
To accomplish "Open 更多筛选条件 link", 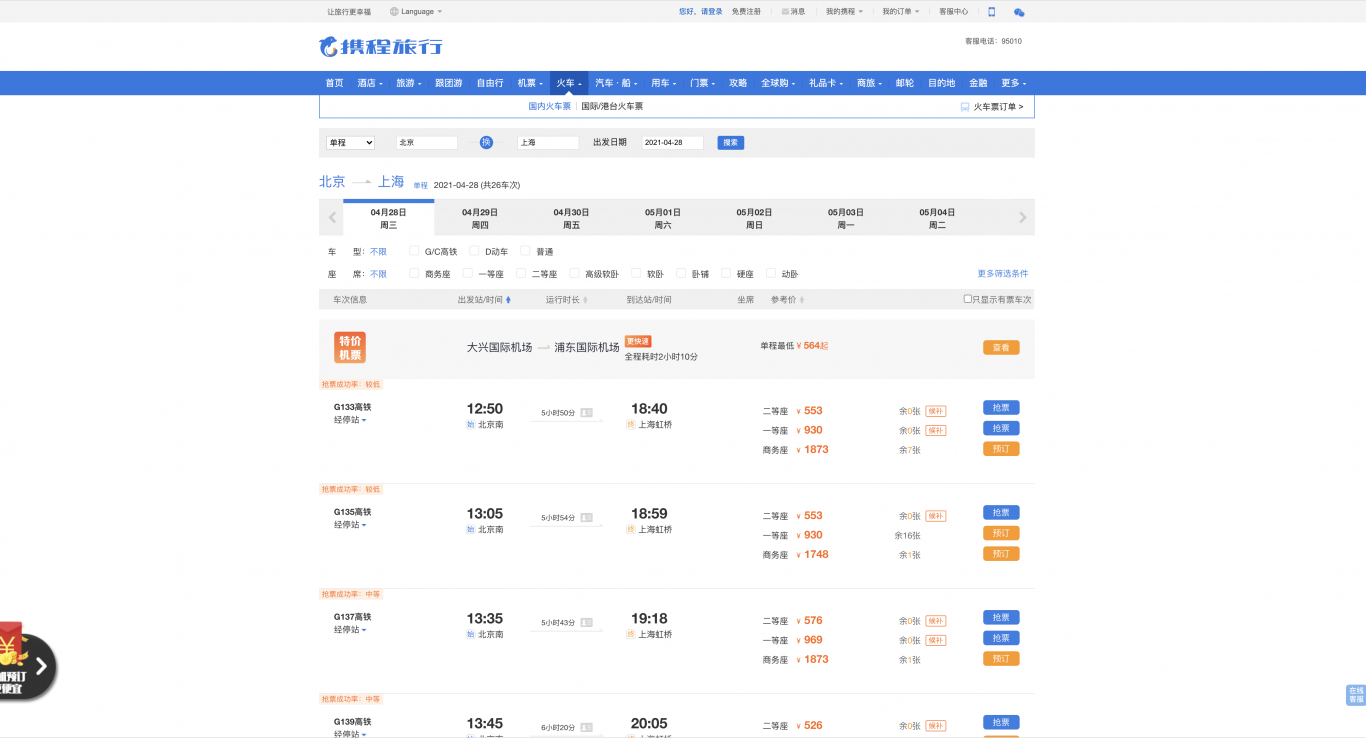I will point(1003,273).
